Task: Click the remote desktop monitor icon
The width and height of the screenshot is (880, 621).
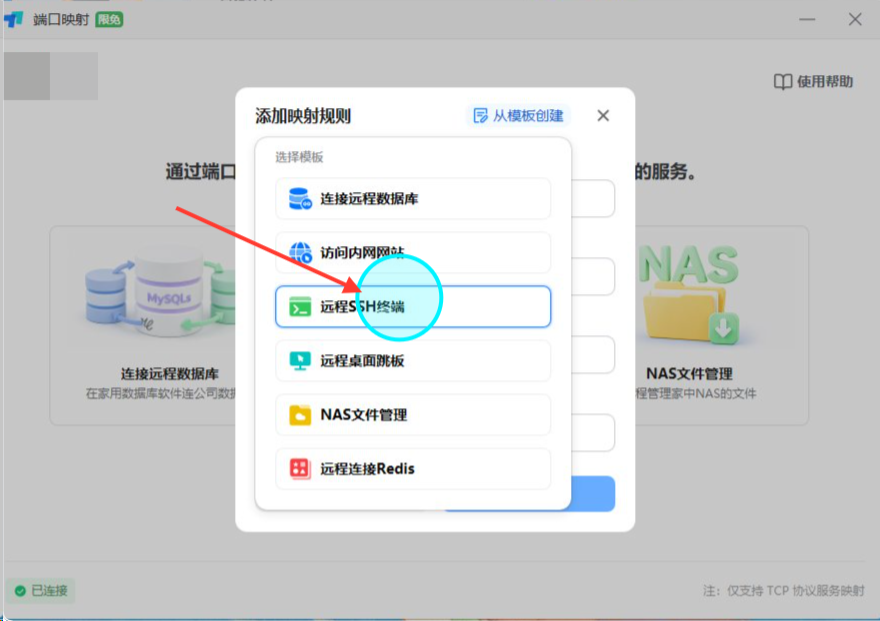Action: [300, 361]
